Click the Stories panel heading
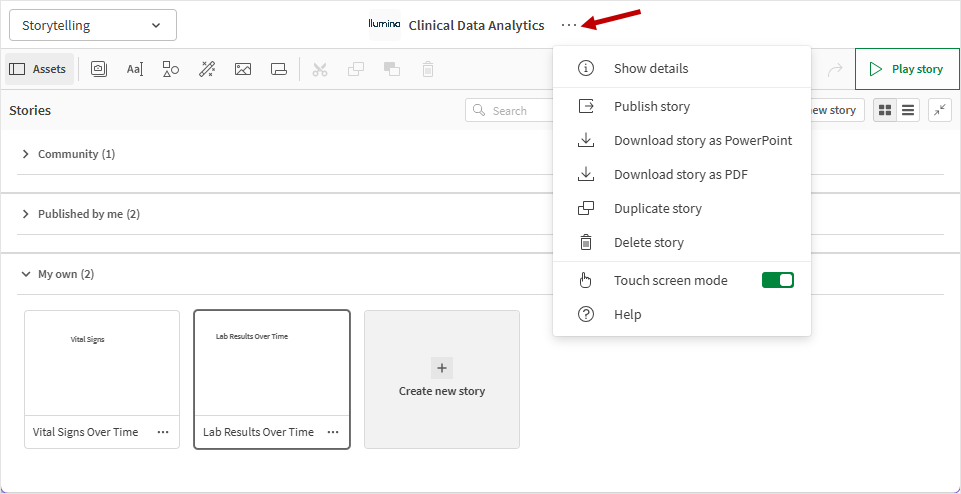Image resolution: width=961 pixels, height=494 pixels. pos(30,110)
